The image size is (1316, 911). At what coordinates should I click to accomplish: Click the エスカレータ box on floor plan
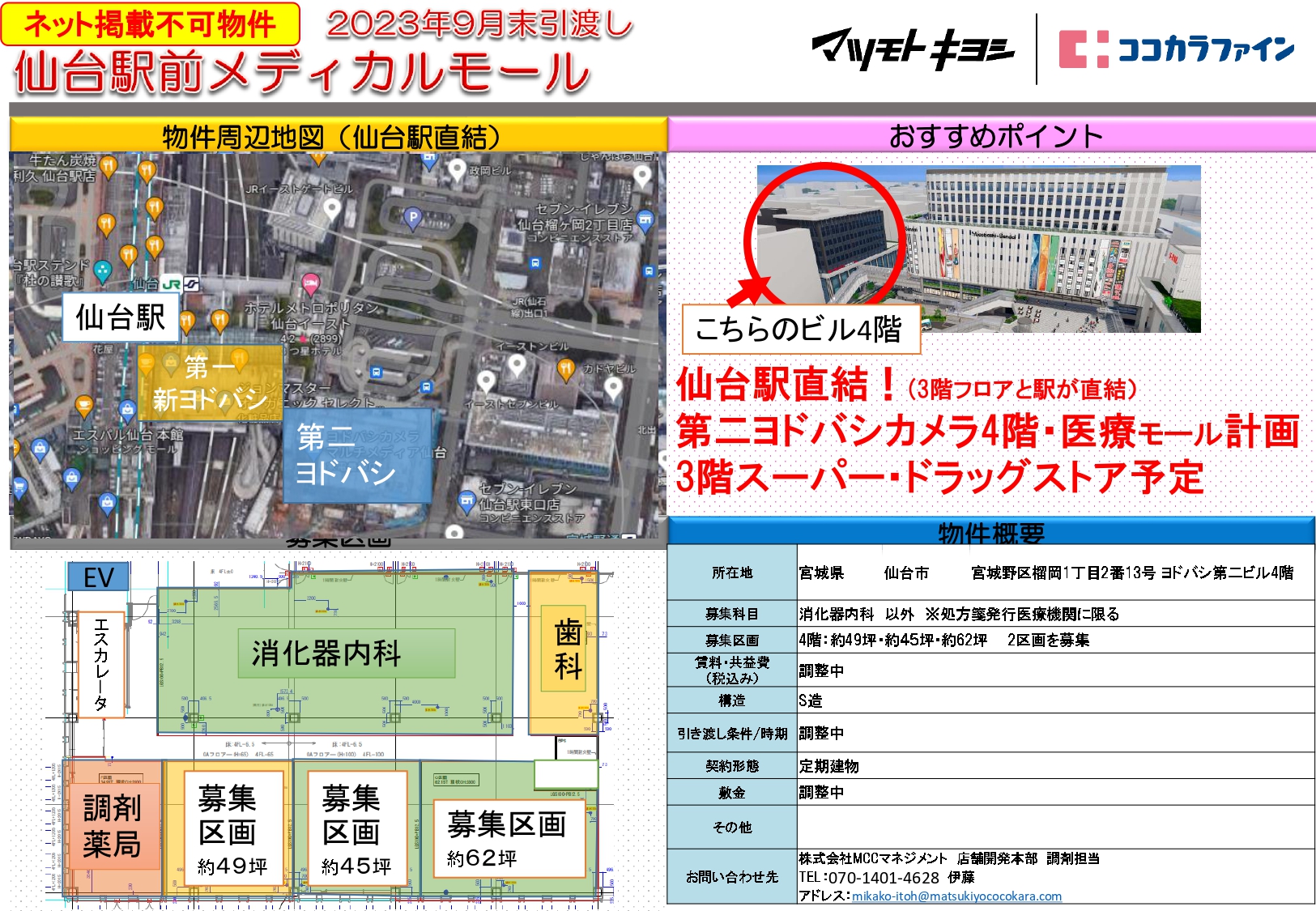click(x=101, y=665)
